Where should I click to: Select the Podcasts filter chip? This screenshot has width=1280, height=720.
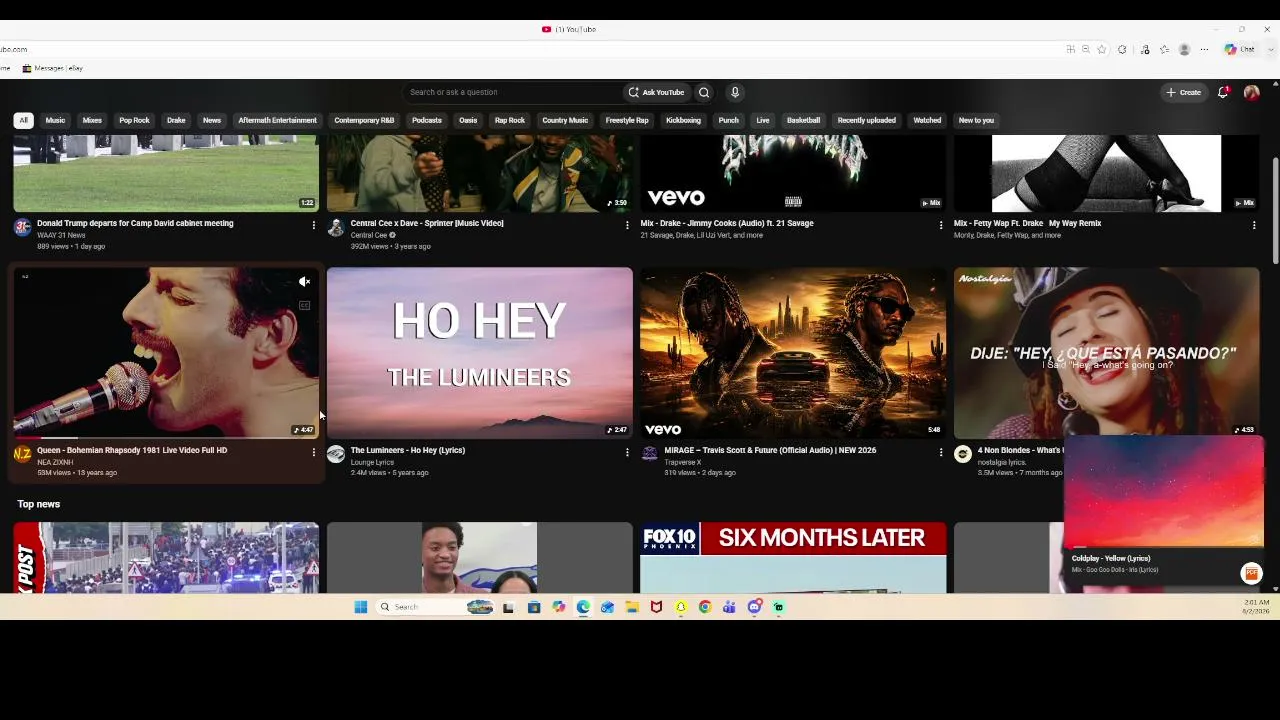click(427, 120)
